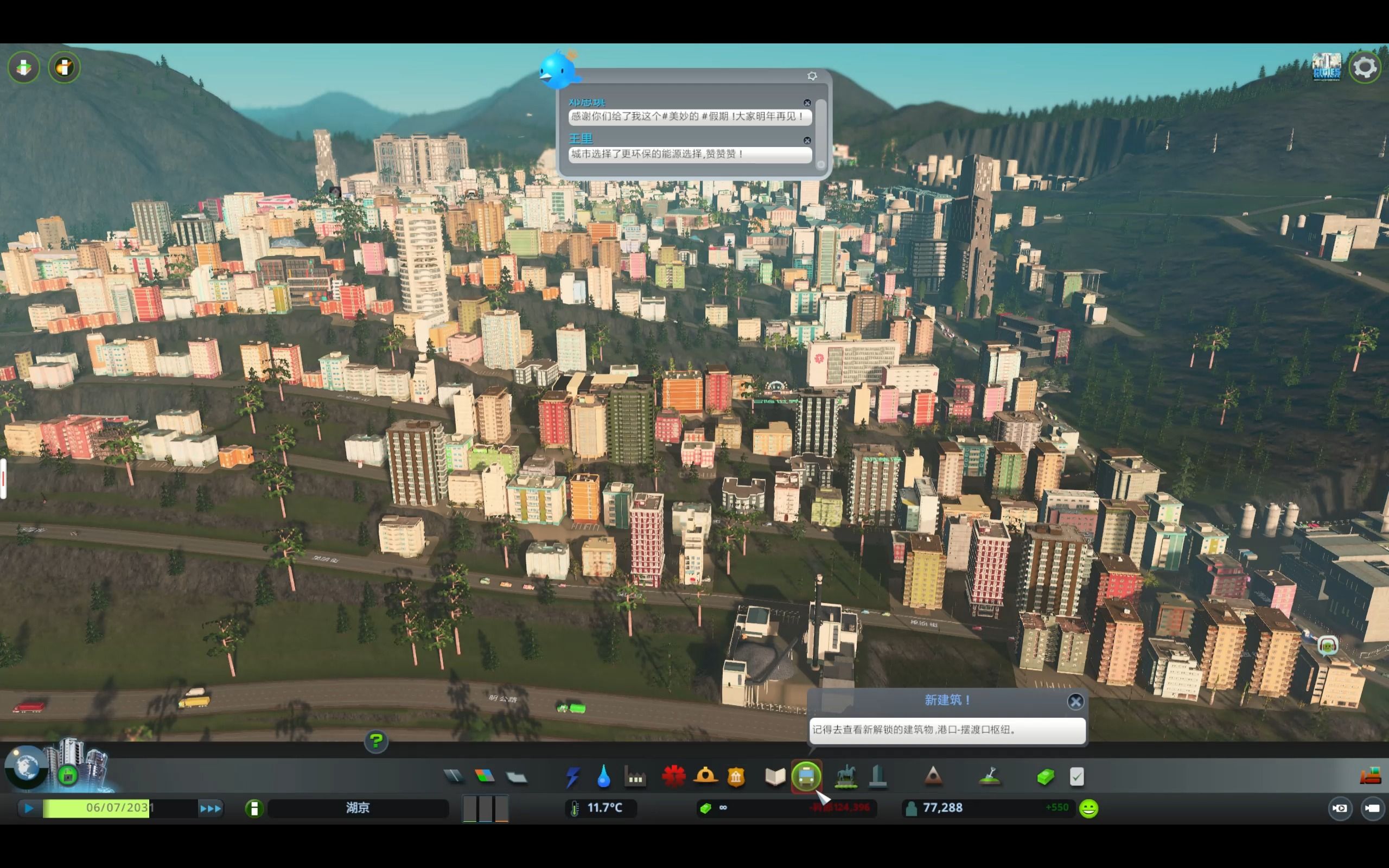The height and width of the screenshot is (868, 1389).
Task: Close the 新建筑 notification popup
Action: [x=1075, y=701]
